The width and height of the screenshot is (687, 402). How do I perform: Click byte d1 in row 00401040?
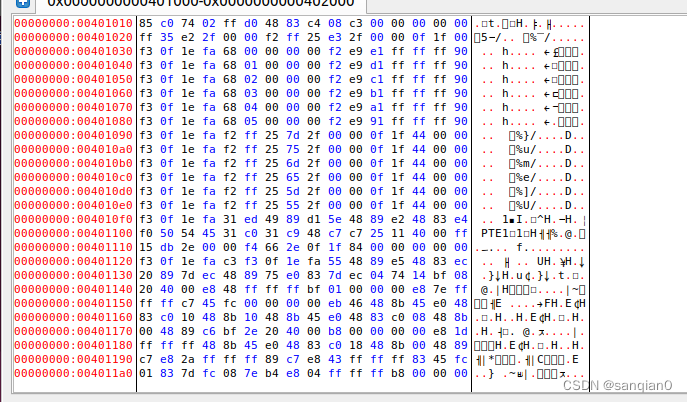[377, 65]
